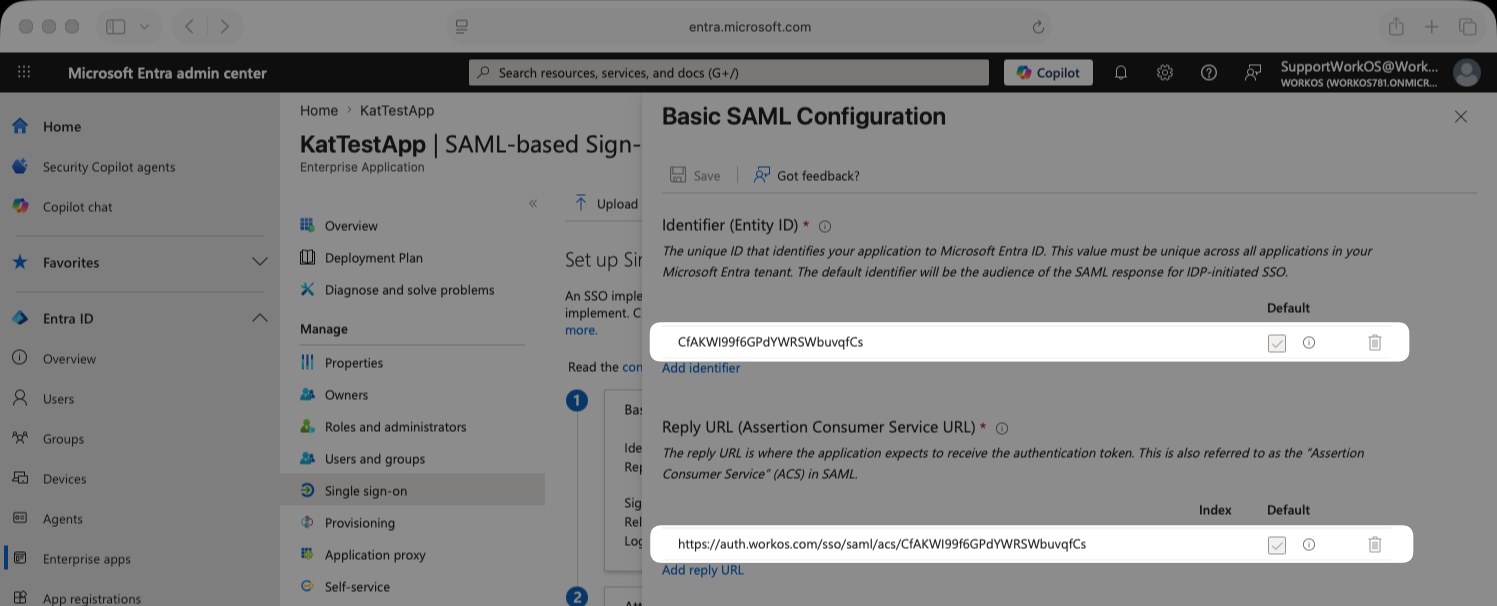The width and height of the screenshot is (1497, 606).
Task: Open the Provisioning menu item
Action: 359,523
